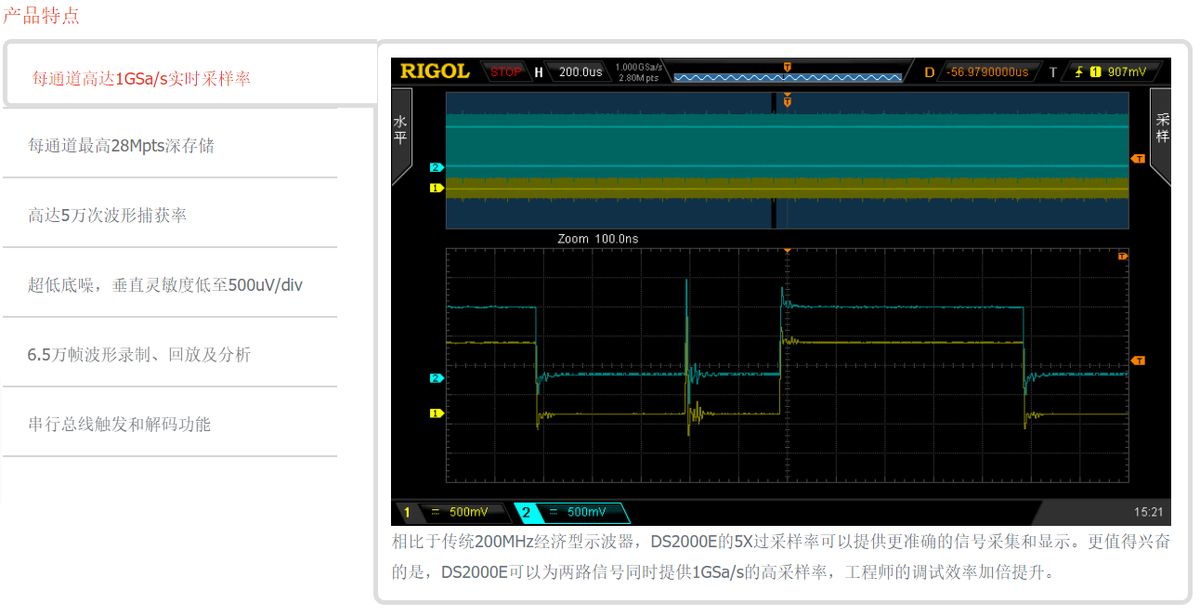Viewport: 1200px width, 616px height.
Task: Switch to 高达5万次波形捕获率 tab
Action: point(107,215)
